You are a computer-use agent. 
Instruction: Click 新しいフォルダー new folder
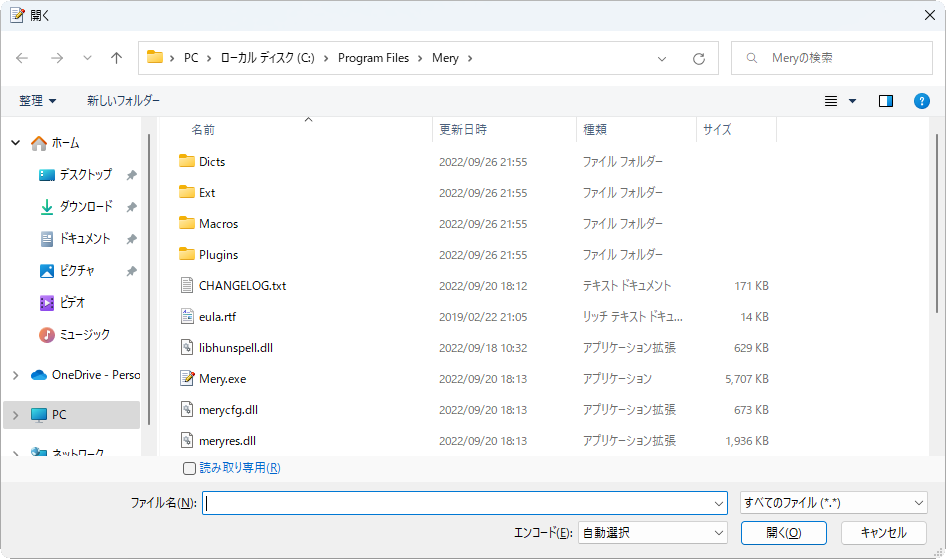click(x=123, y=101)
